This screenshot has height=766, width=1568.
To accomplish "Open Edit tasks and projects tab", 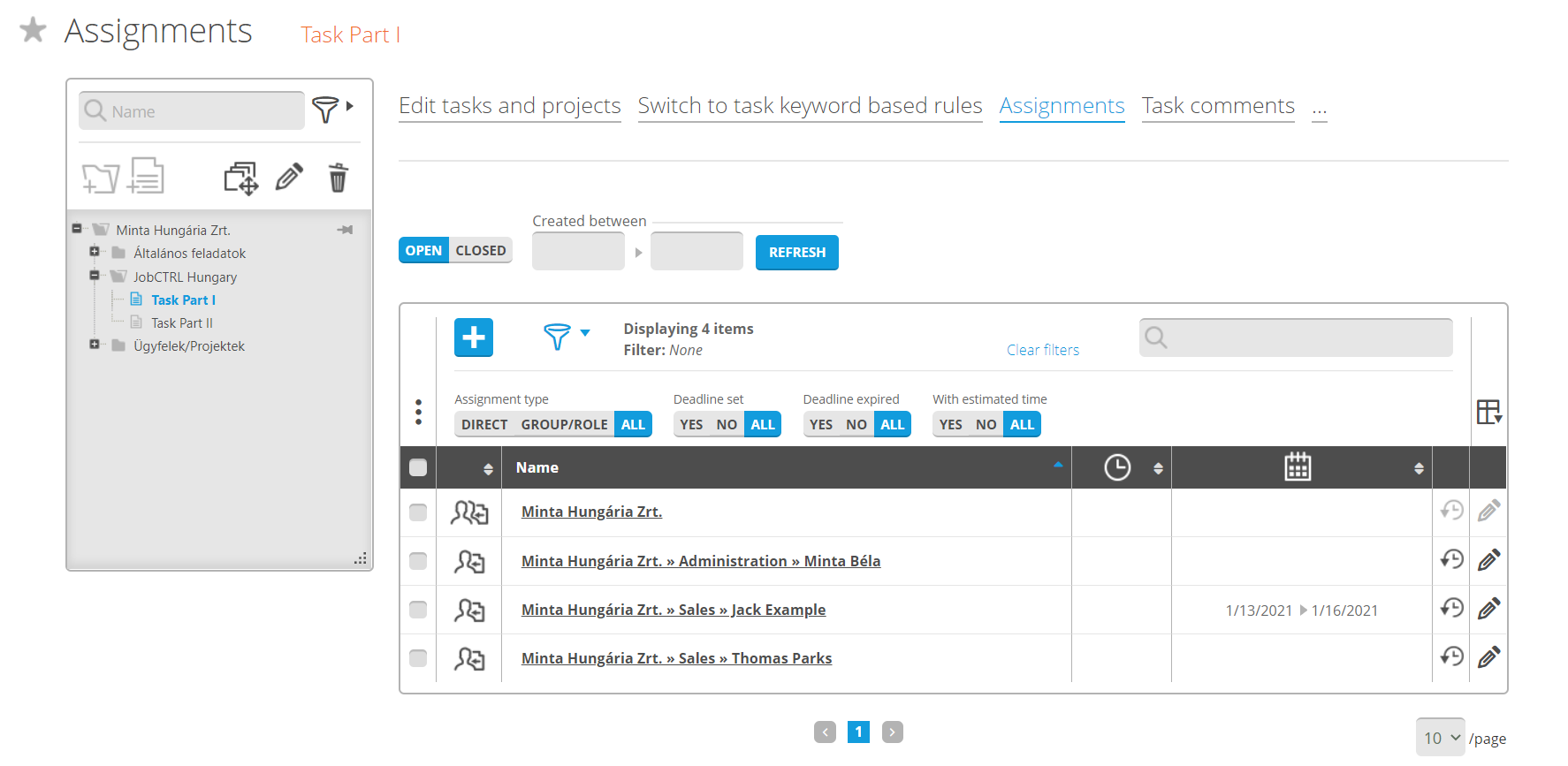I will click(x=509, y=106).
